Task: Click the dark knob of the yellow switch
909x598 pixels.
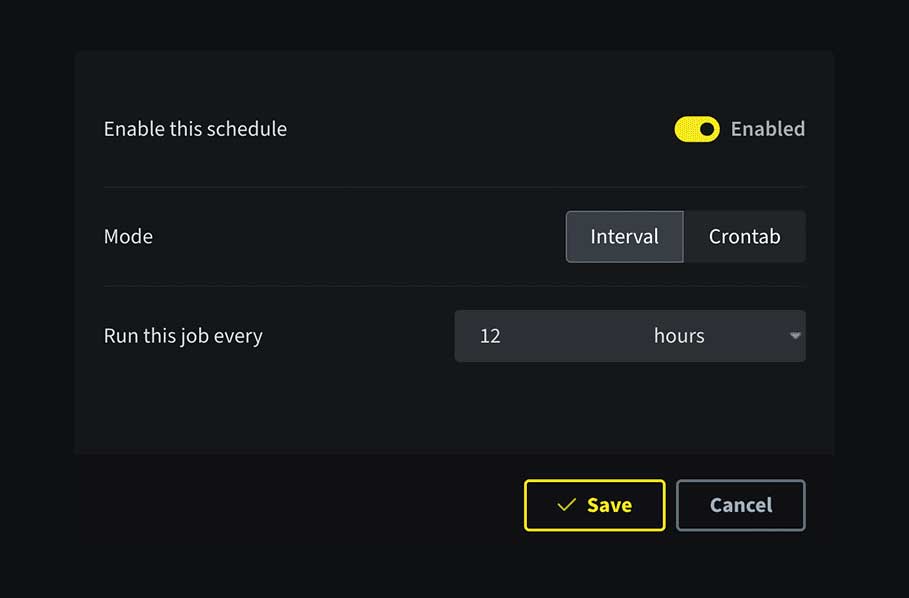Action: click(x=707, y=129)
